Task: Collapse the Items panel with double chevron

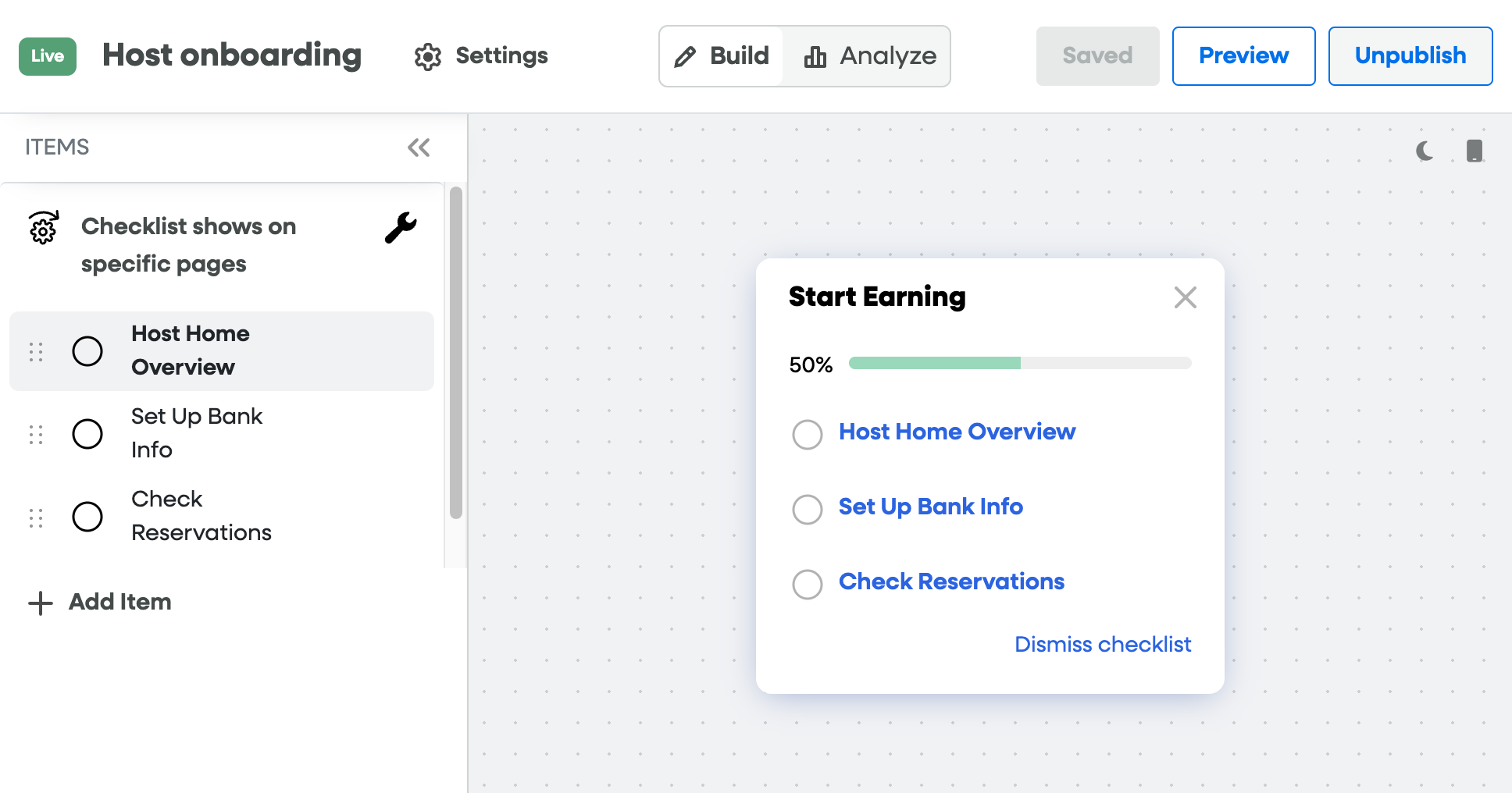Action: click(x=419, y=148)
